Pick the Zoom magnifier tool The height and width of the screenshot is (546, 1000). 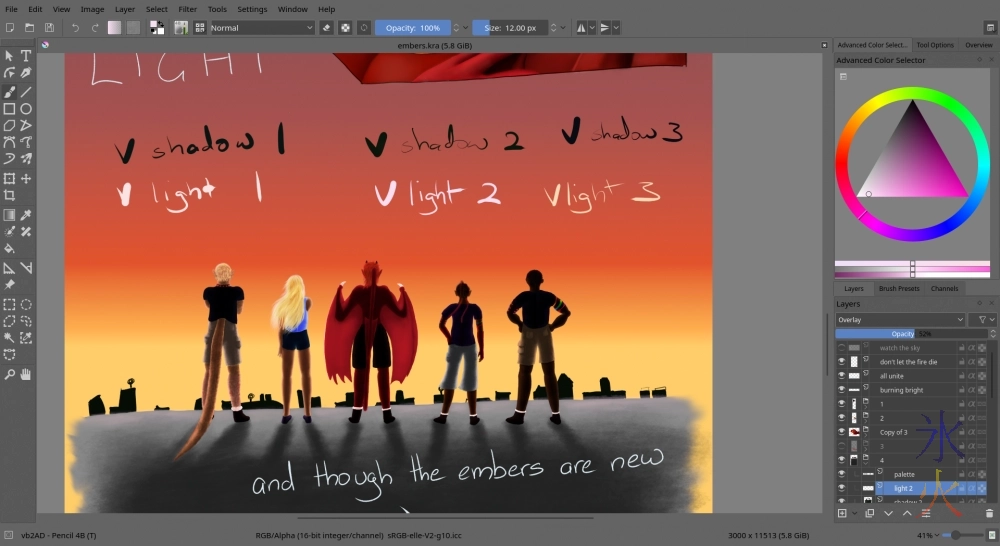coord(9,374)
